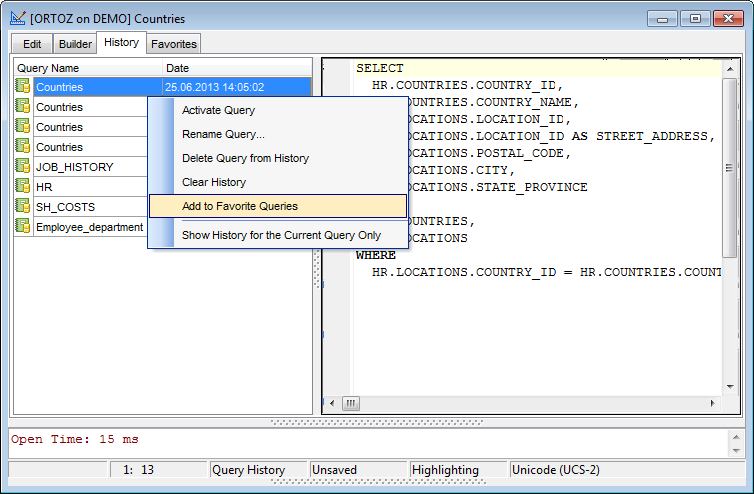Click the Highlighting status bar cell
Image resolution: width=754 pixels, height=494 pixels.
[x=458, y=469]
